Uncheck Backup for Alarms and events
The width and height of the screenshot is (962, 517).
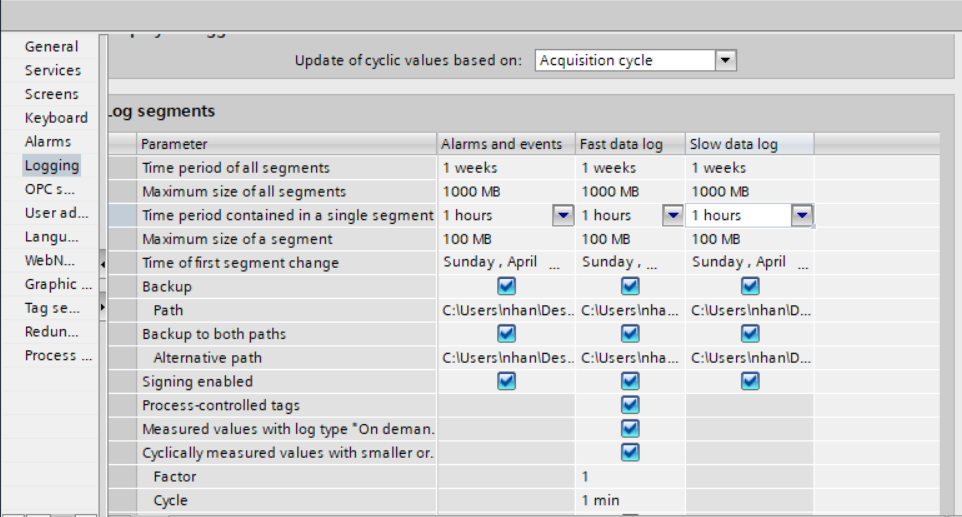[x=506, y=286]
